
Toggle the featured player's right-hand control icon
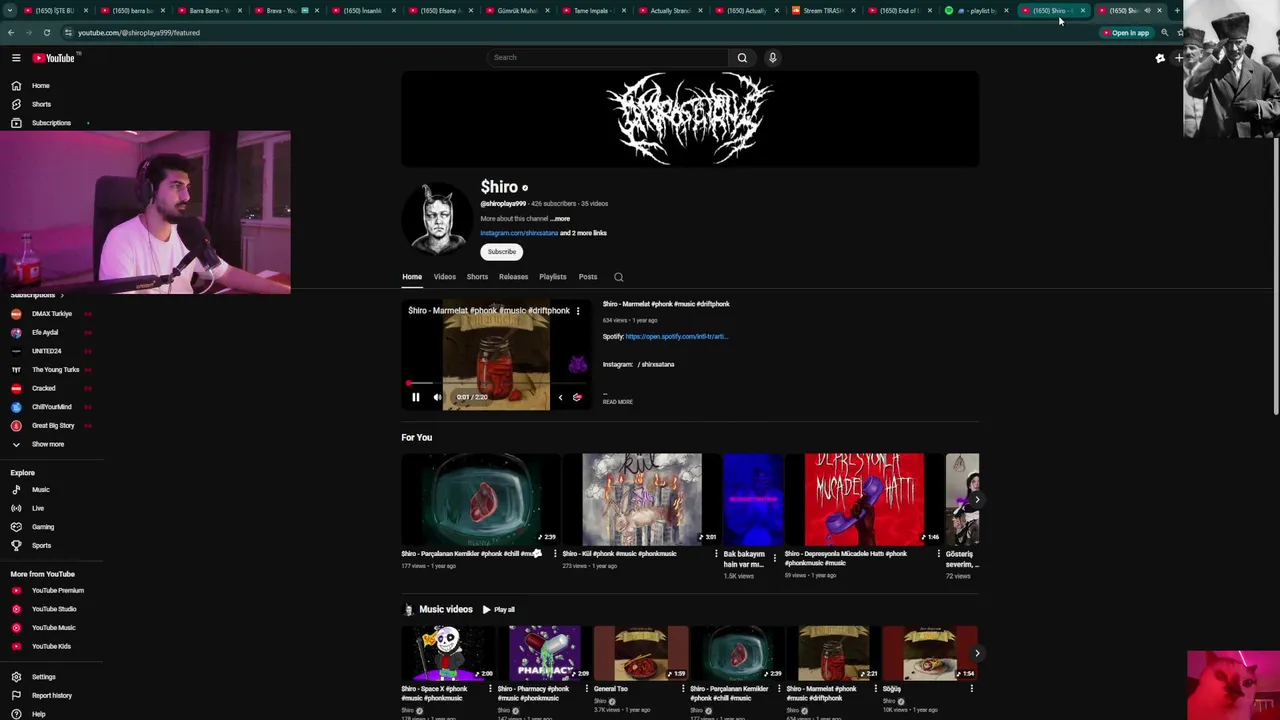click(577, 398)
